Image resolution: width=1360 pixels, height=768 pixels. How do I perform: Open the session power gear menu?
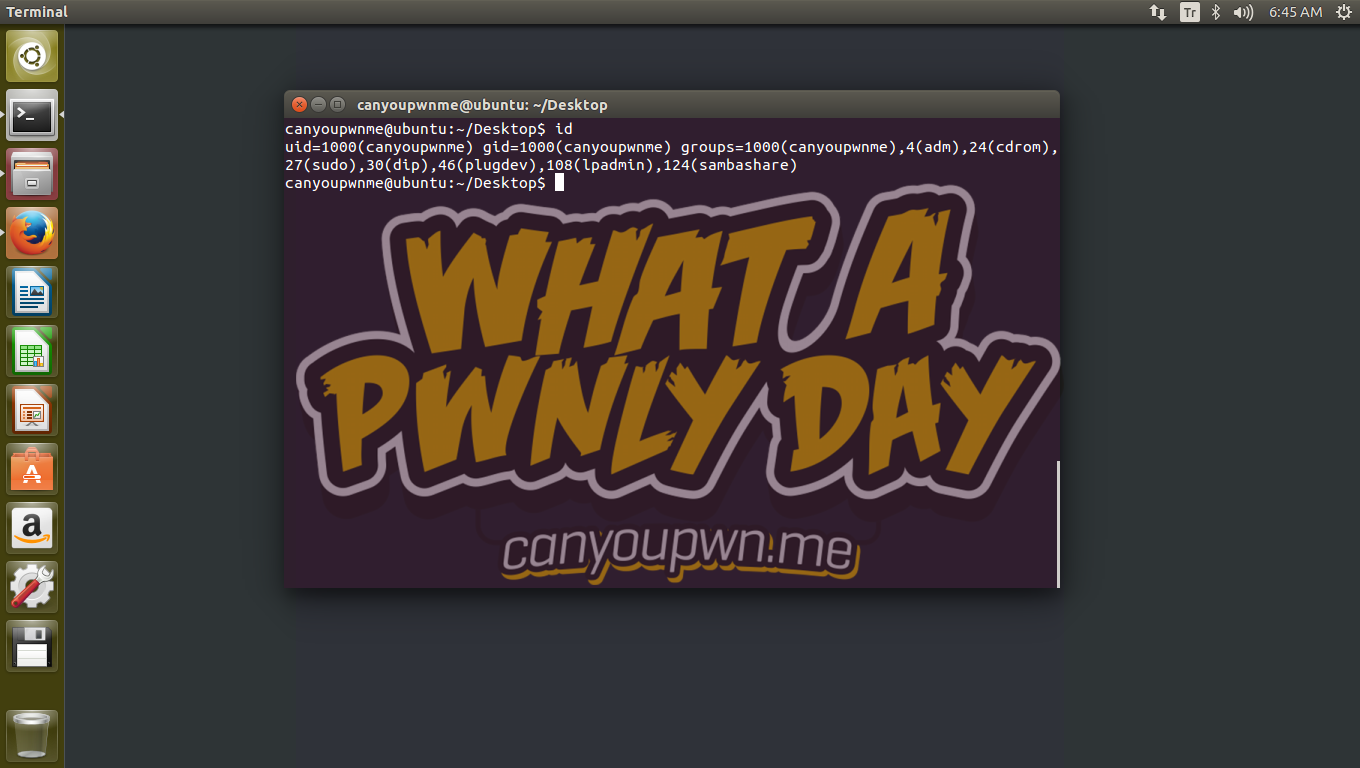click(x=1343, y=12)
